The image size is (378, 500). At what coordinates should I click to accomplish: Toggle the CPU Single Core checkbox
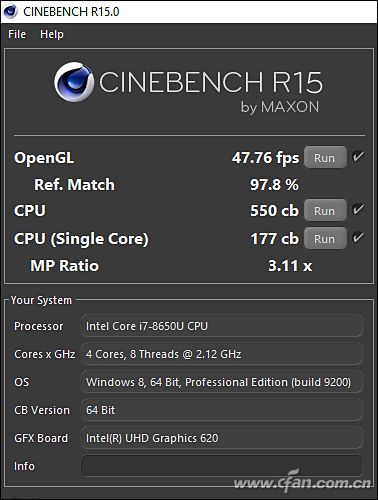(358, 238)
